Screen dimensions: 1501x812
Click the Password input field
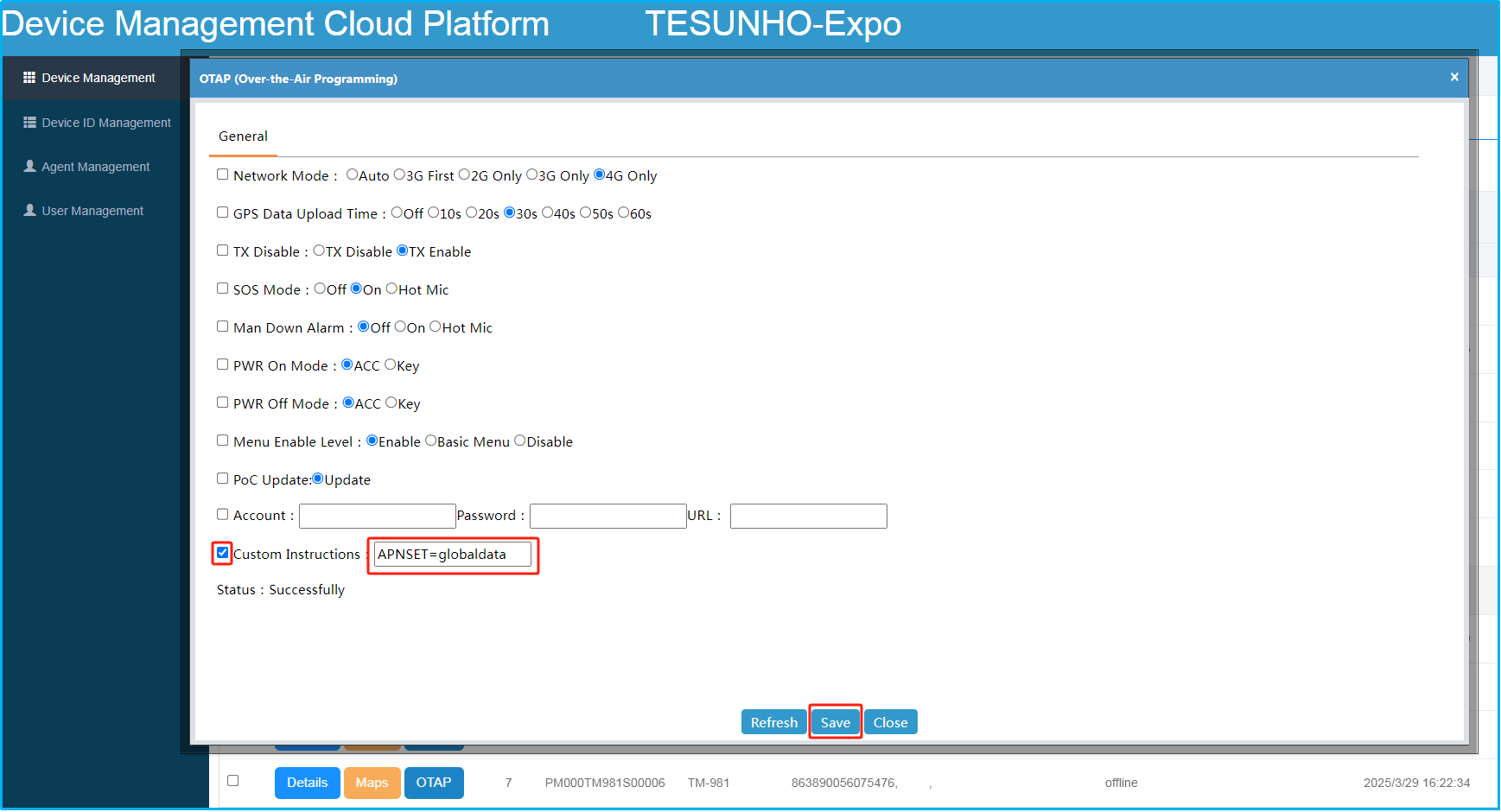(608, 516)
